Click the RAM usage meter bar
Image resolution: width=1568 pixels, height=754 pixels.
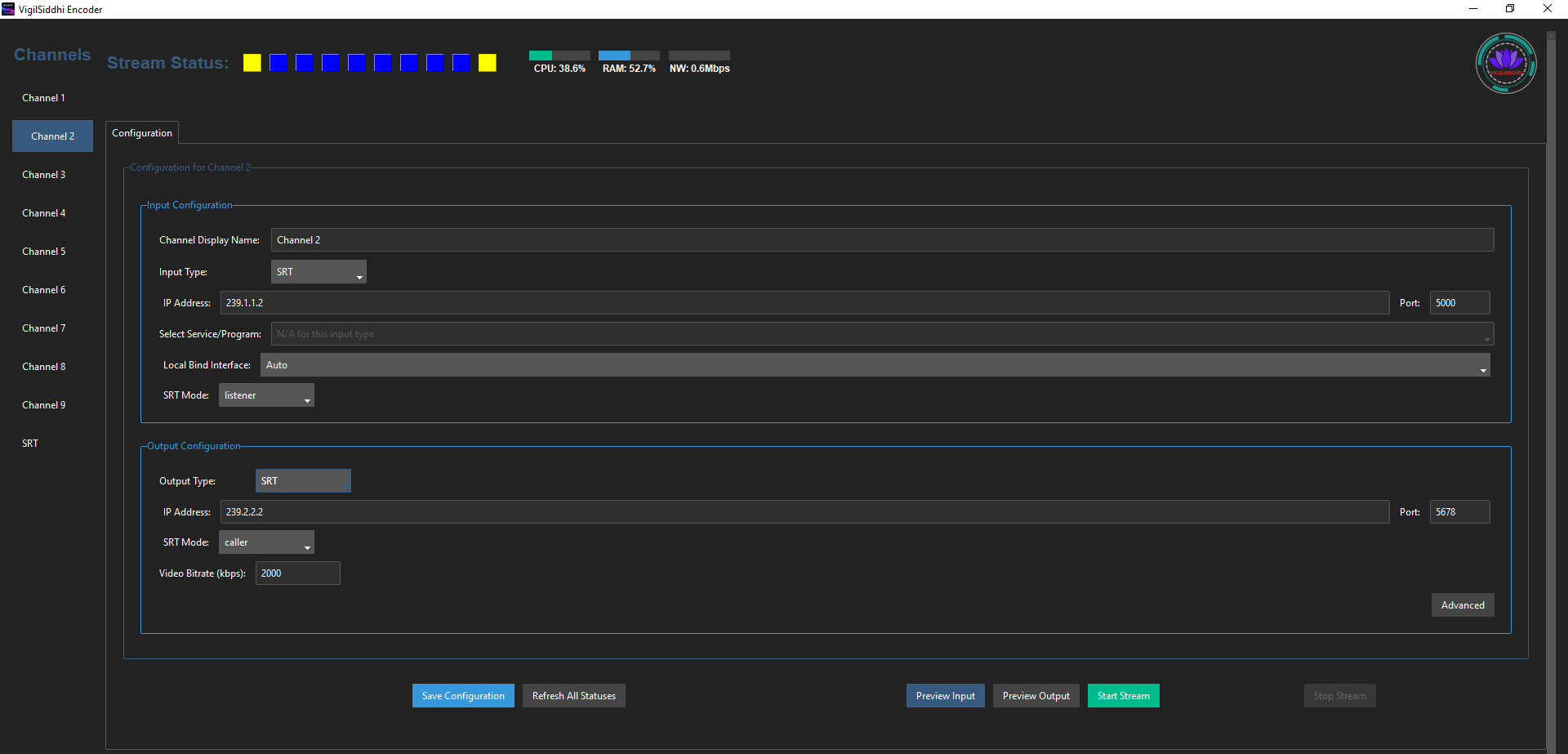tap(628, 56)
